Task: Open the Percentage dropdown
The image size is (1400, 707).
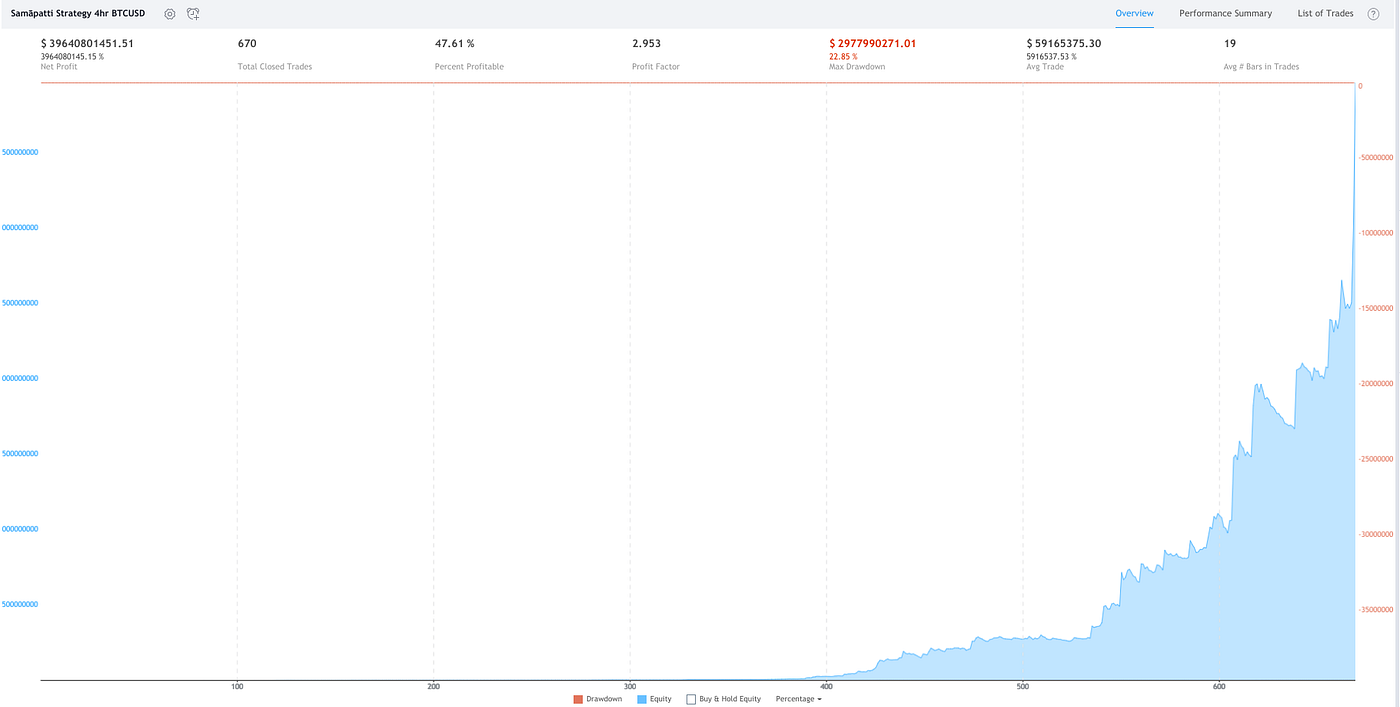Action: tap(799, 699)
